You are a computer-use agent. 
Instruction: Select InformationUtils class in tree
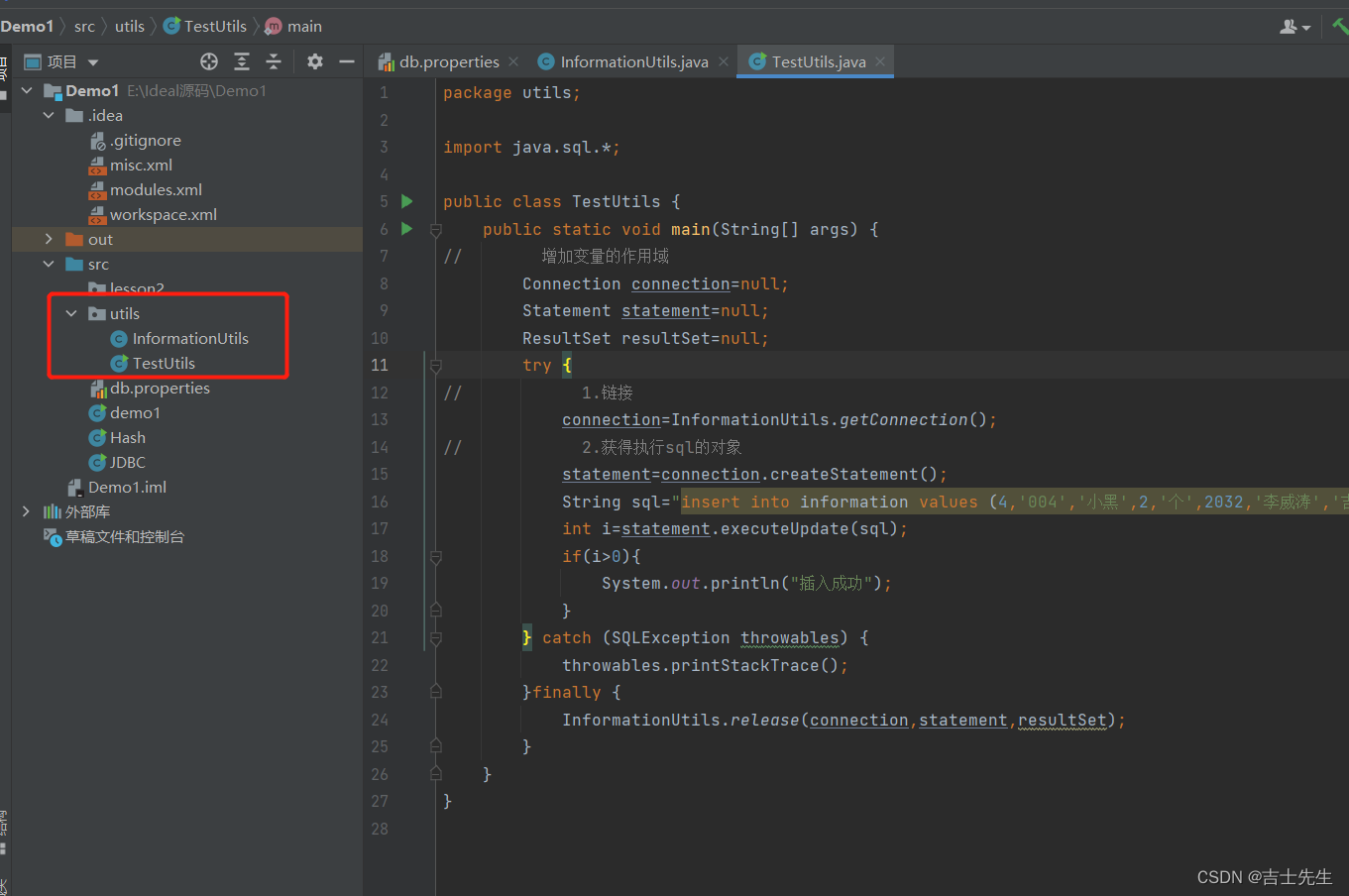click(179, 339)
